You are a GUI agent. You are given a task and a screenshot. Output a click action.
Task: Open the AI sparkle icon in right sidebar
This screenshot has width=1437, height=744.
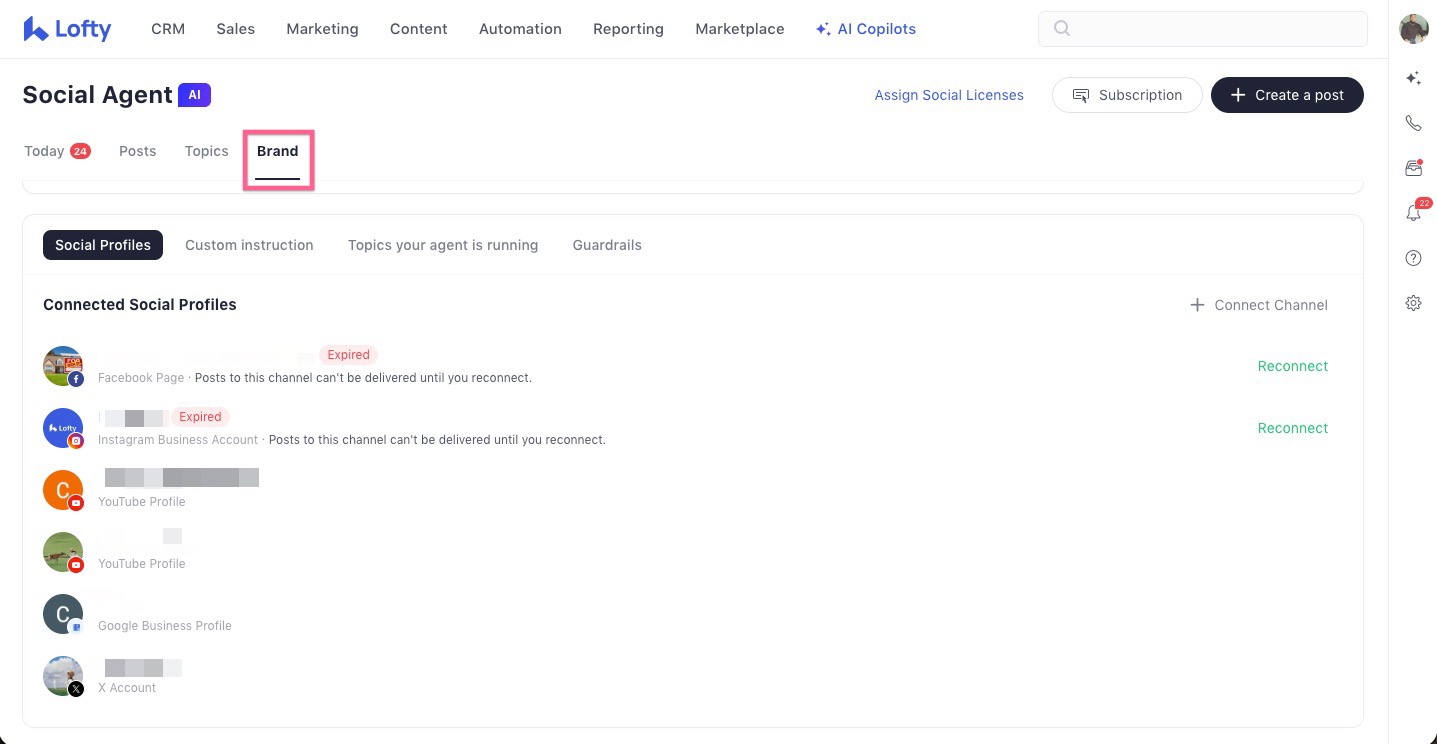pos(1413,78)
